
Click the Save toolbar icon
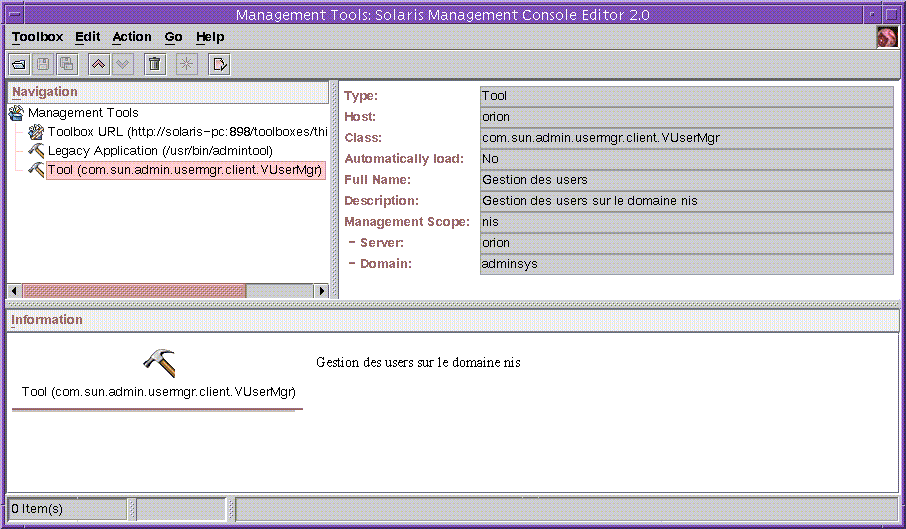tap(43, 64)
